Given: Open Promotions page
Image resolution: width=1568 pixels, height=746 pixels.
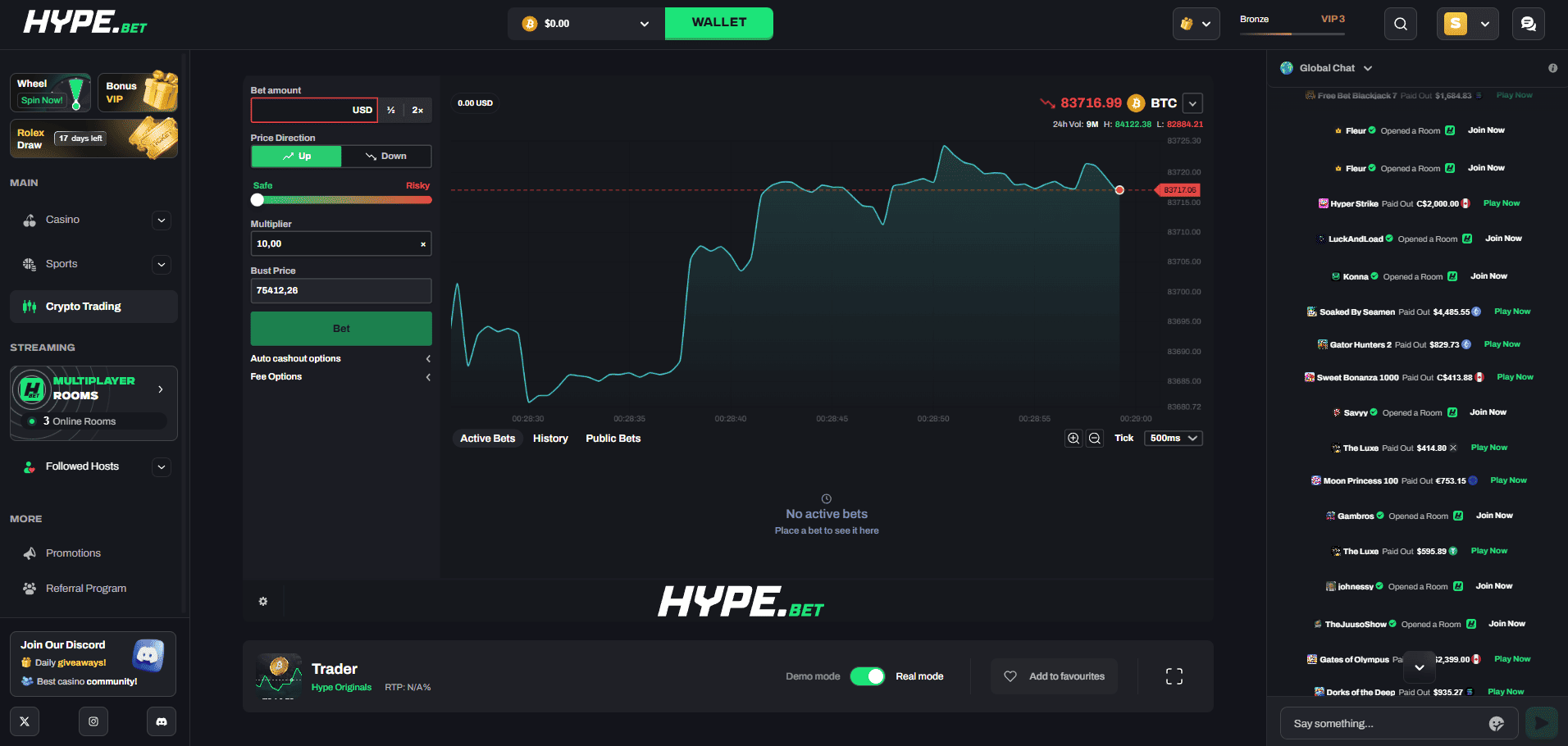Looking at the screenshot, I should [x=73, y=553].
